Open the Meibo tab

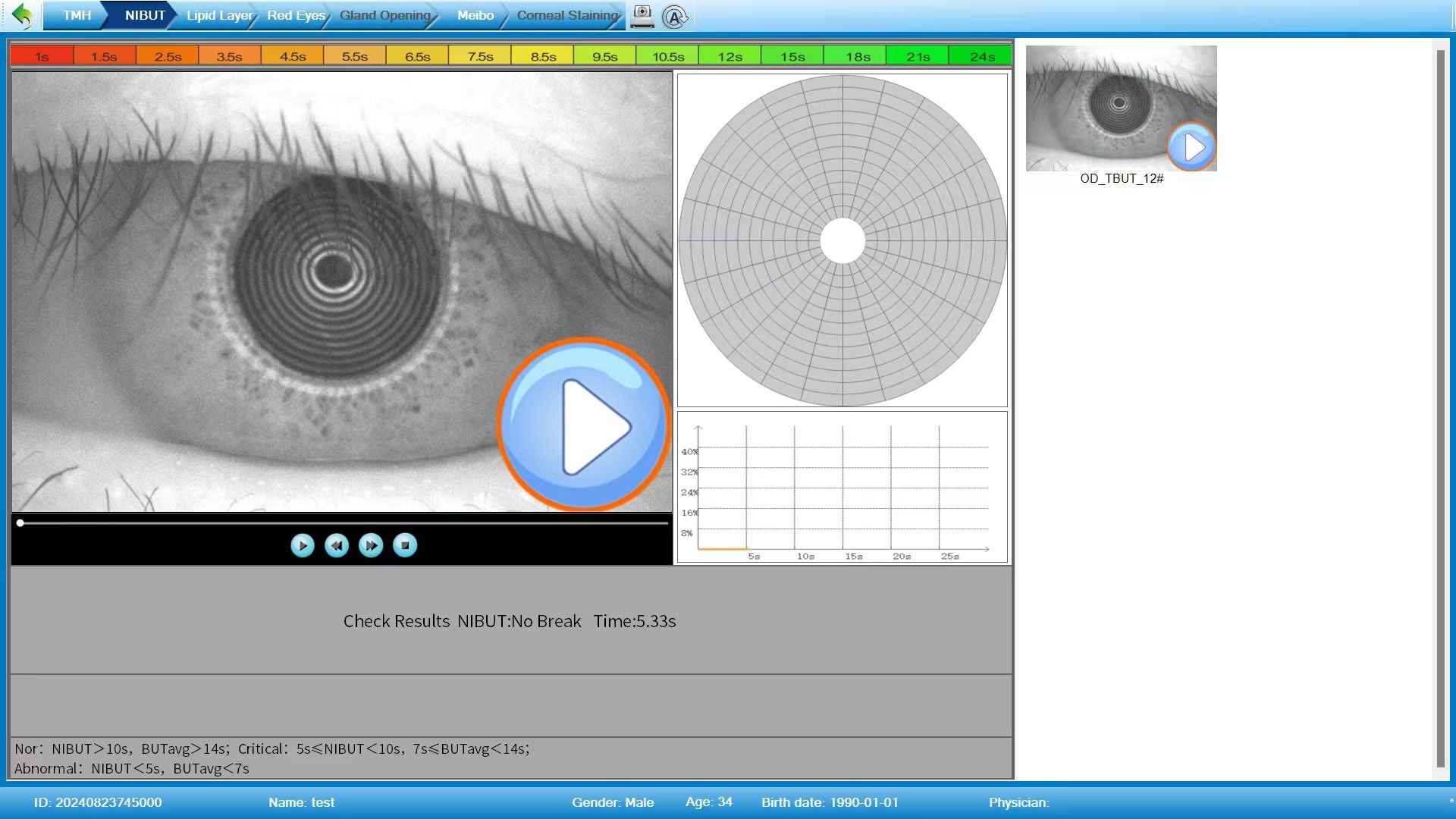pos(475,15)
